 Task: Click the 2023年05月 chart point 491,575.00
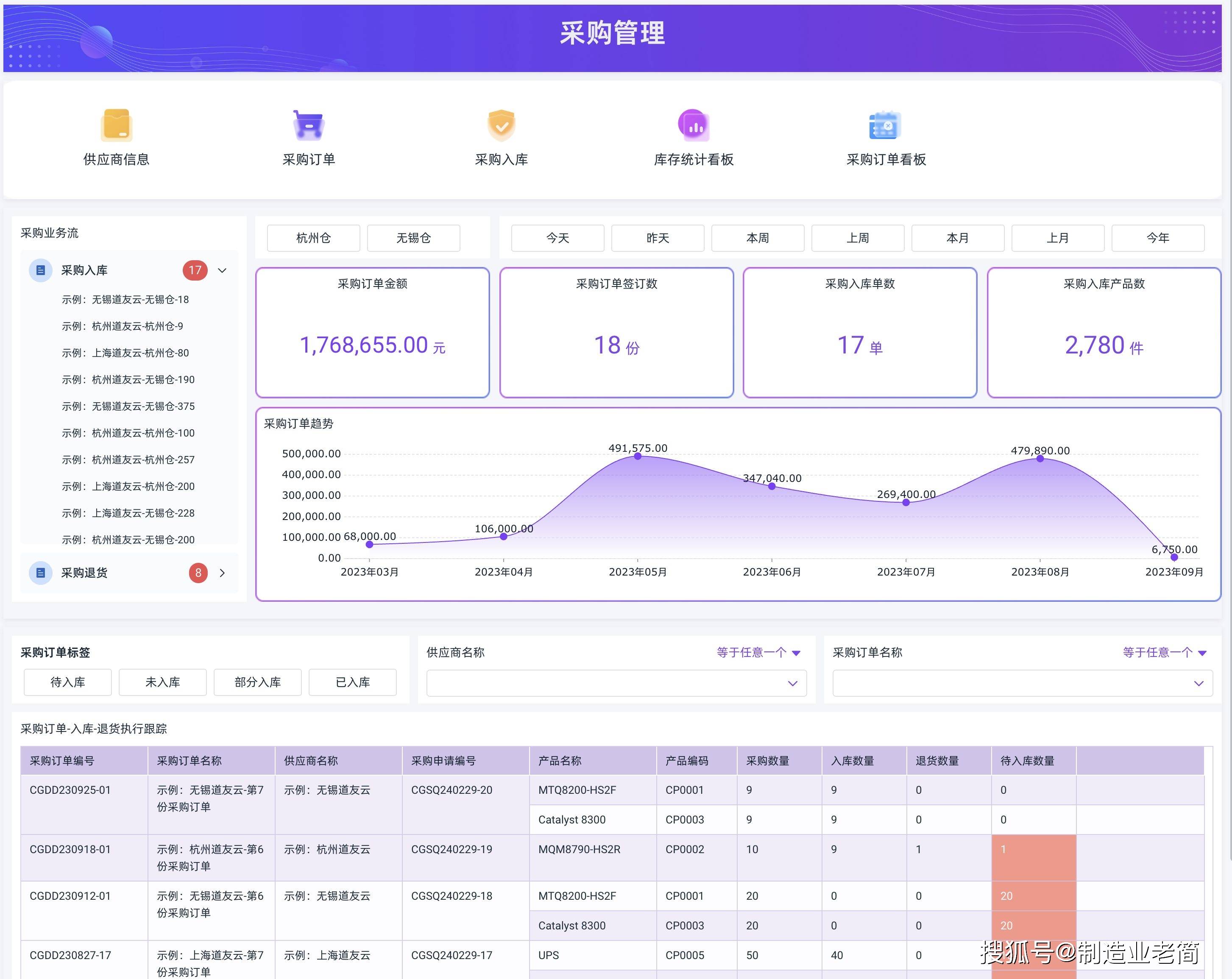pyautogui.click(x=638, y=456)
